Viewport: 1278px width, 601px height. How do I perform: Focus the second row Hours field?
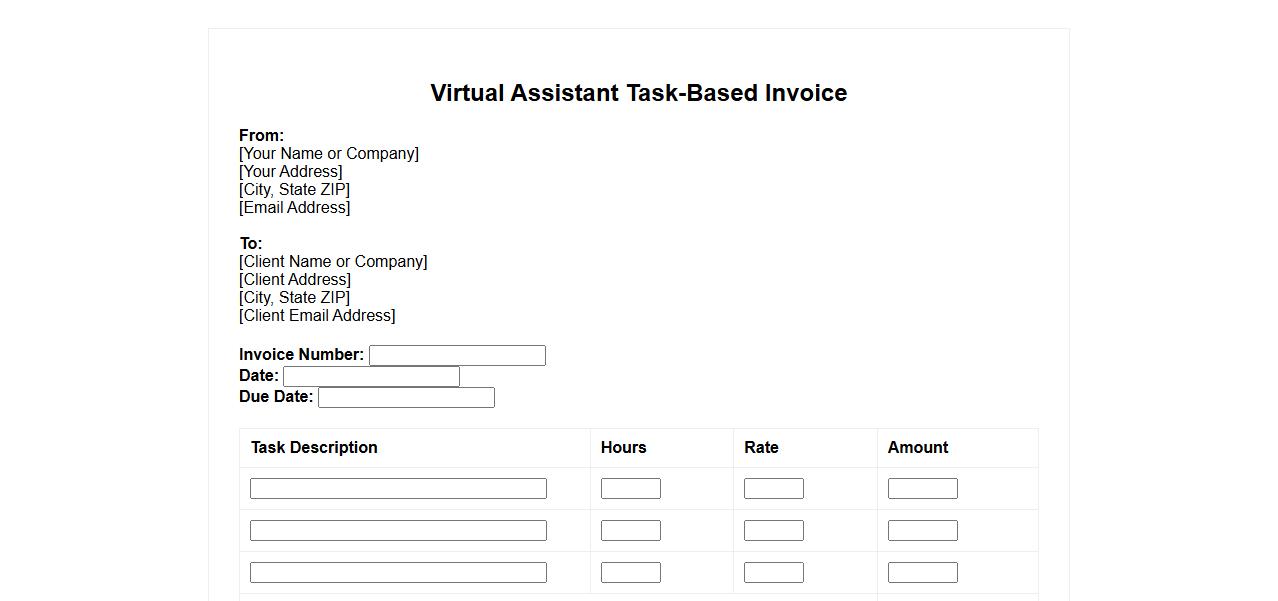(630, 530)
